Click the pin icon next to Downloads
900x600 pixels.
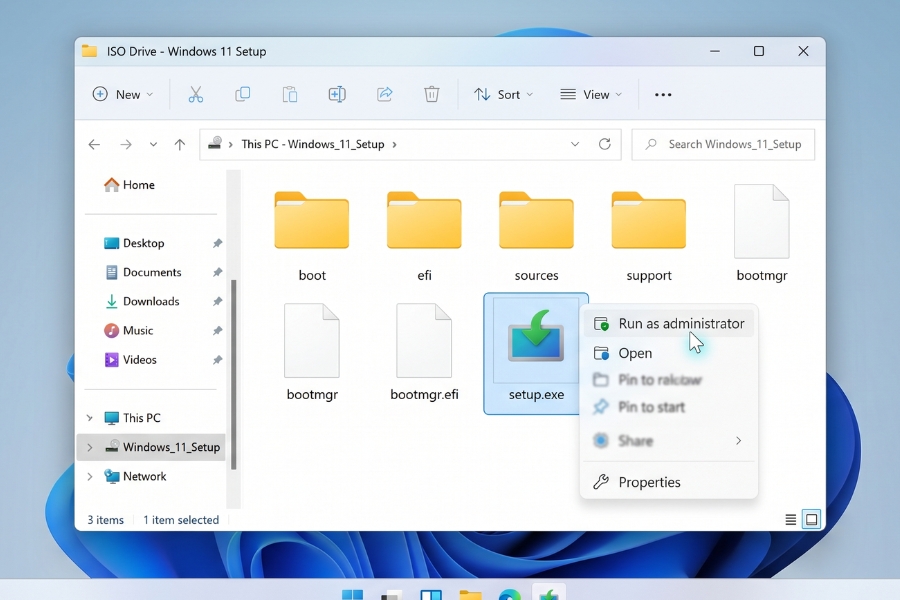(217, 301)
